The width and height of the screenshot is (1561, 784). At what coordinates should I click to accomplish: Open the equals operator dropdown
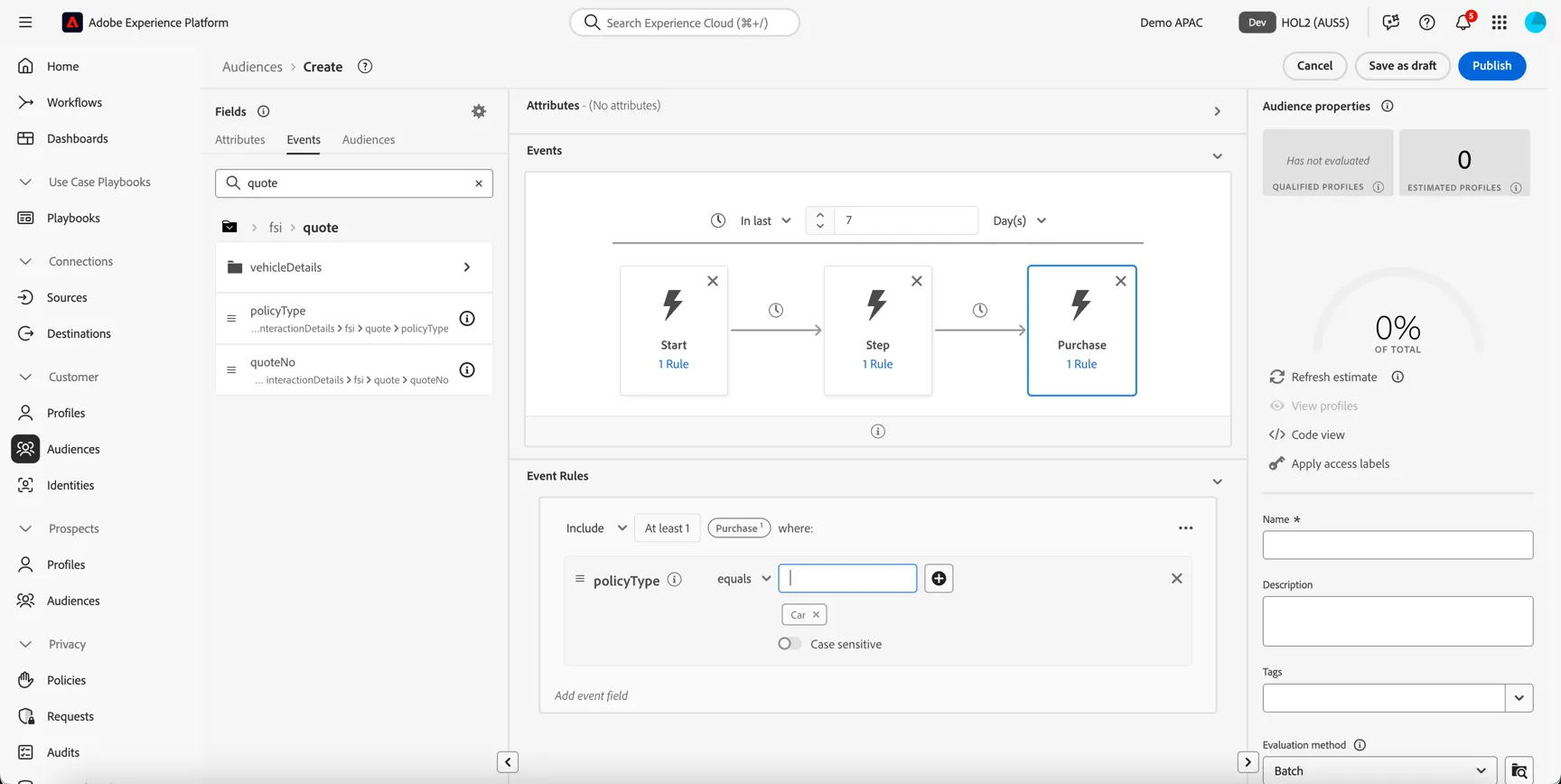click(744, 579)
